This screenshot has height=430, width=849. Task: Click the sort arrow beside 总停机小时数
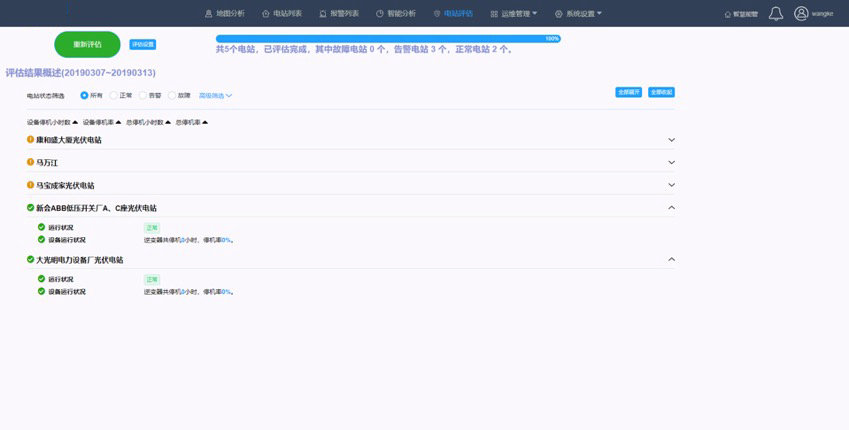coord(168,122)
